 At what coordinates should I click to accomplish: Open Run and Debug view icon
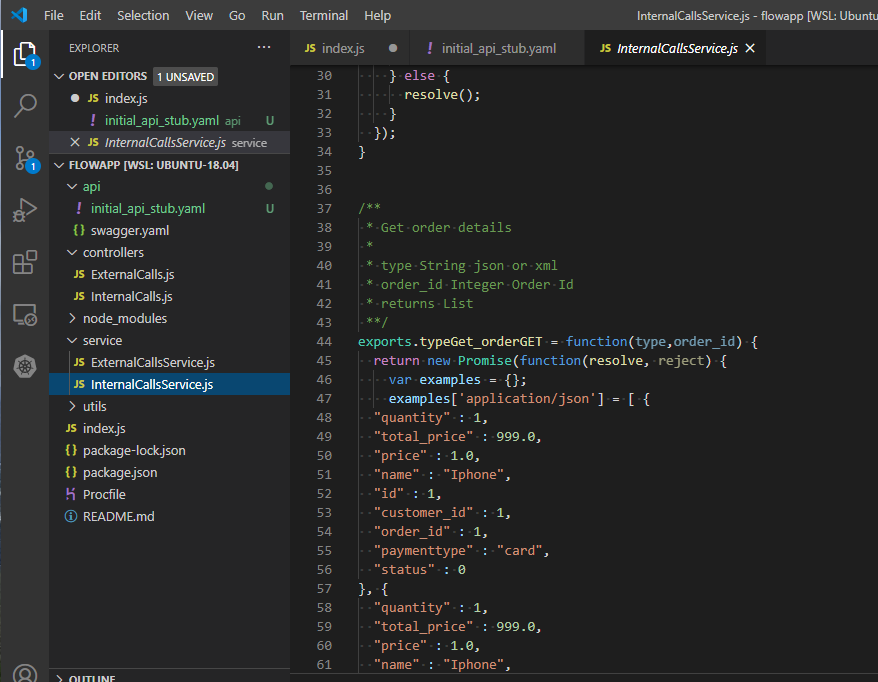(25, 210)
